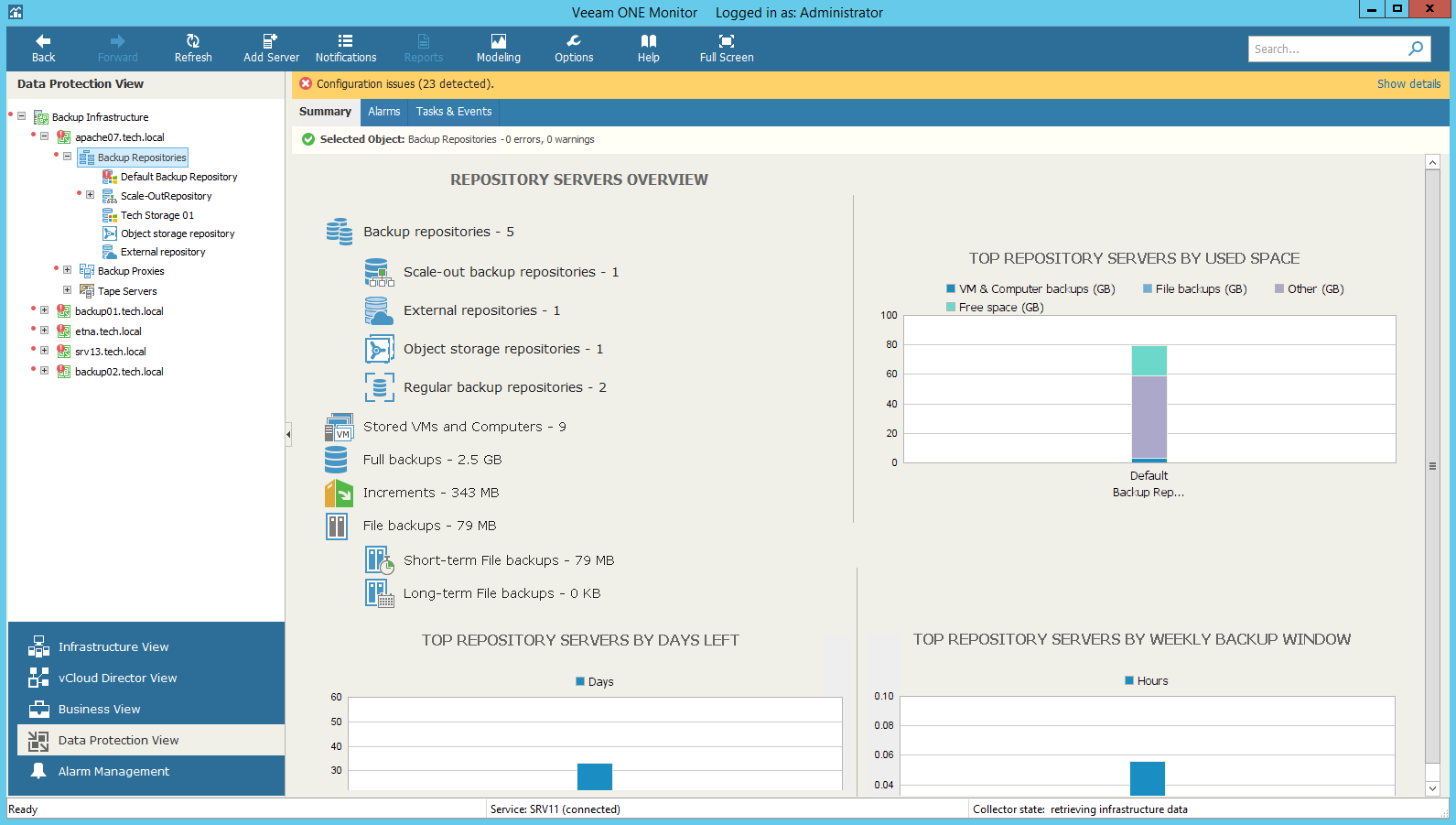Expand the etna.tech.local node
The image size is (1456, 825).
click(44, 331)
